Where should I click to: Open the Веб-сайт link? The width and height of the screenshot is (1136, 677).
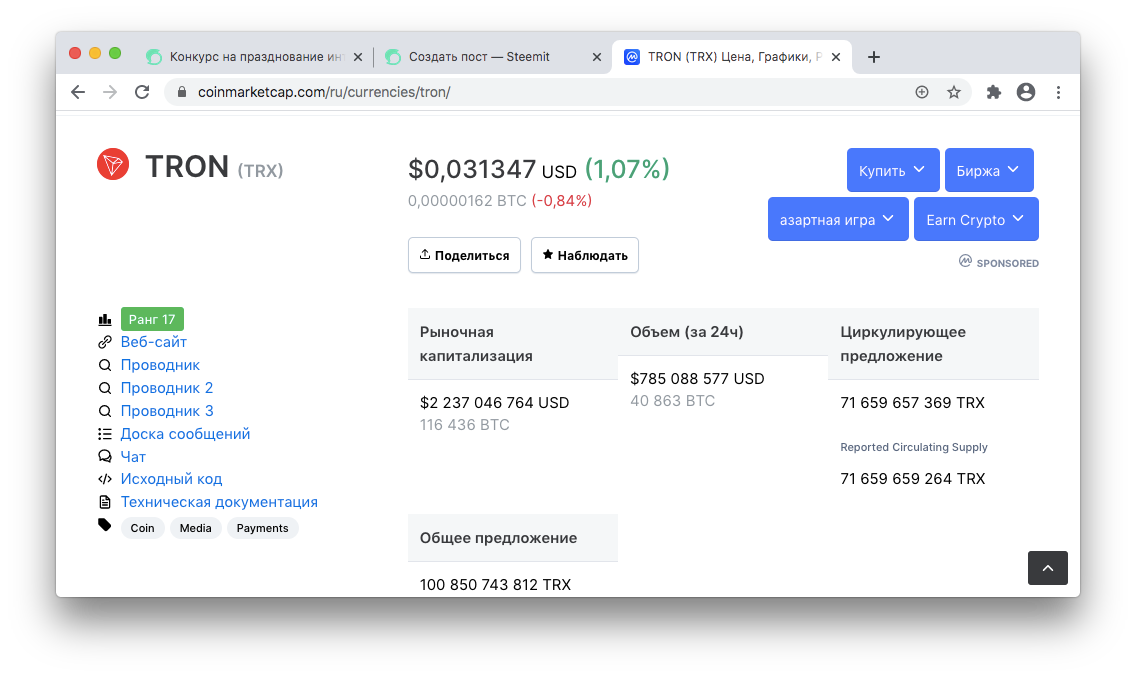tap(154, 342)
